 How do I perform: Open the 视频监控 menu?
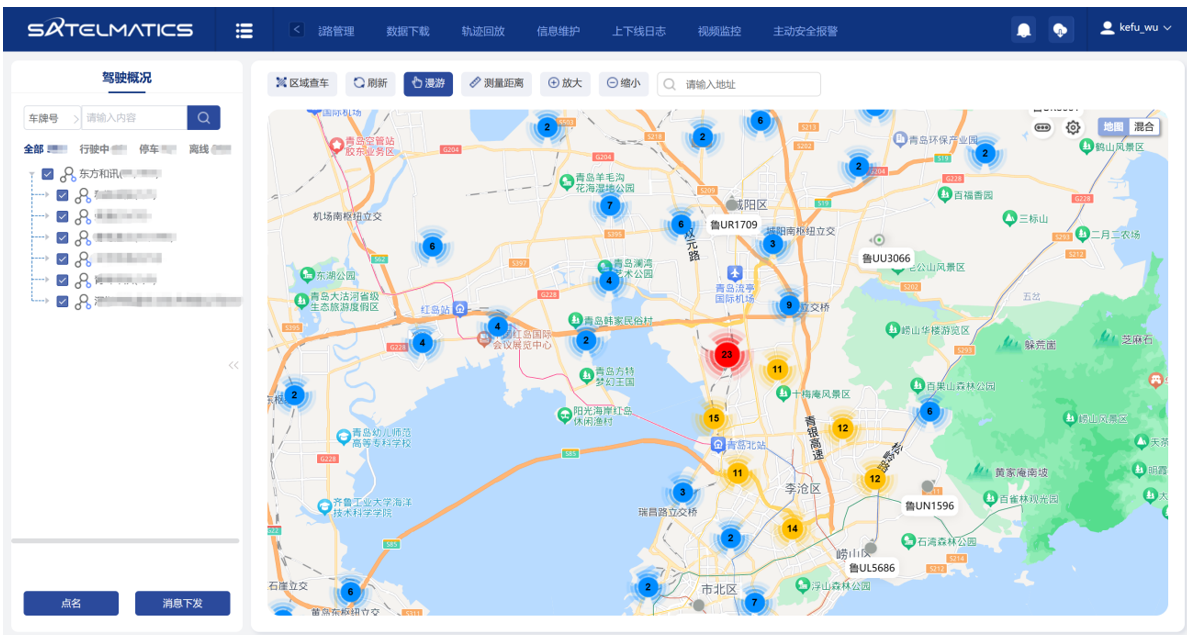pos(719,31)
